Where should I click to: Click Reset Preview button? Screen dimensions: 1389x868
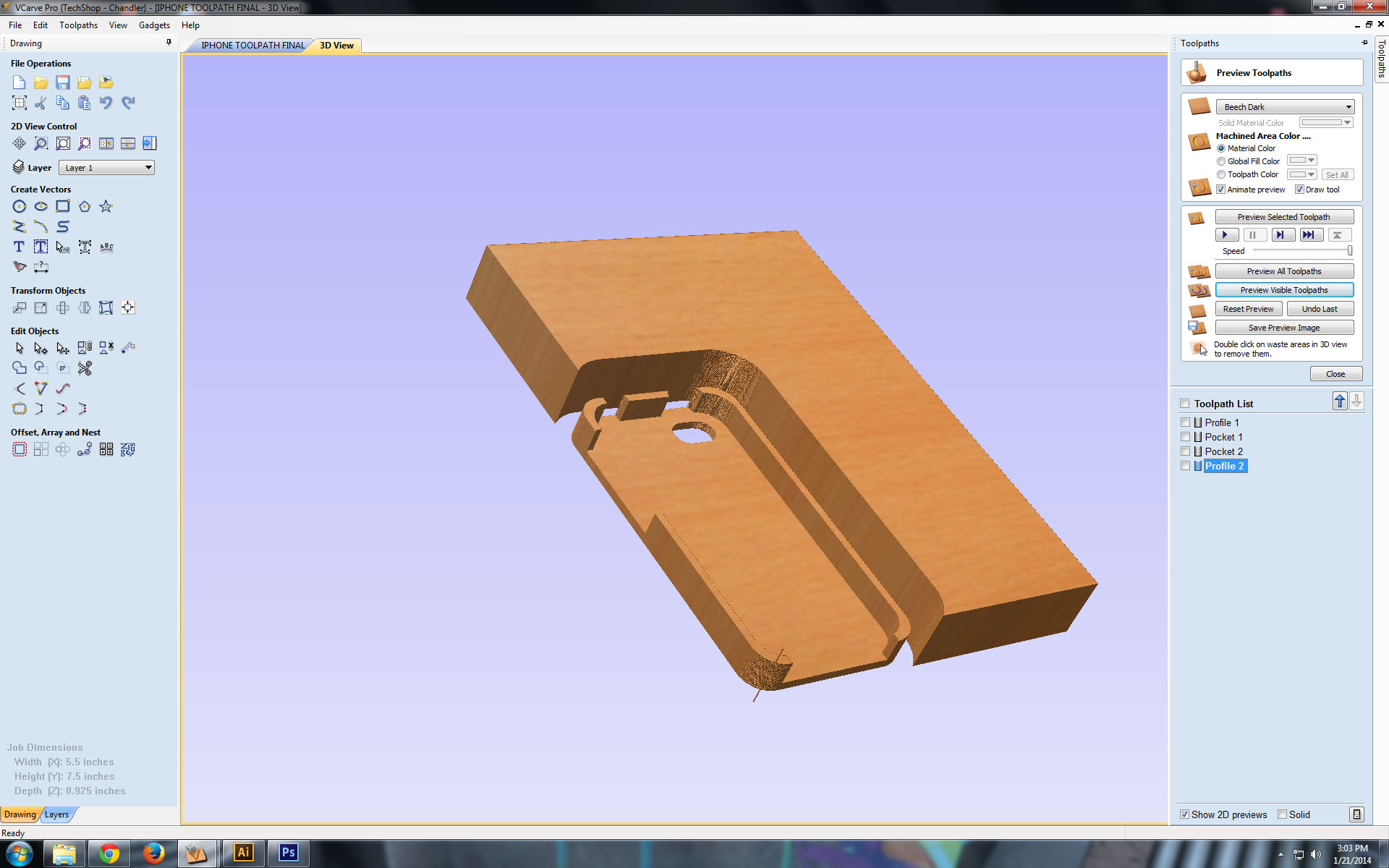coord(1248,308)
